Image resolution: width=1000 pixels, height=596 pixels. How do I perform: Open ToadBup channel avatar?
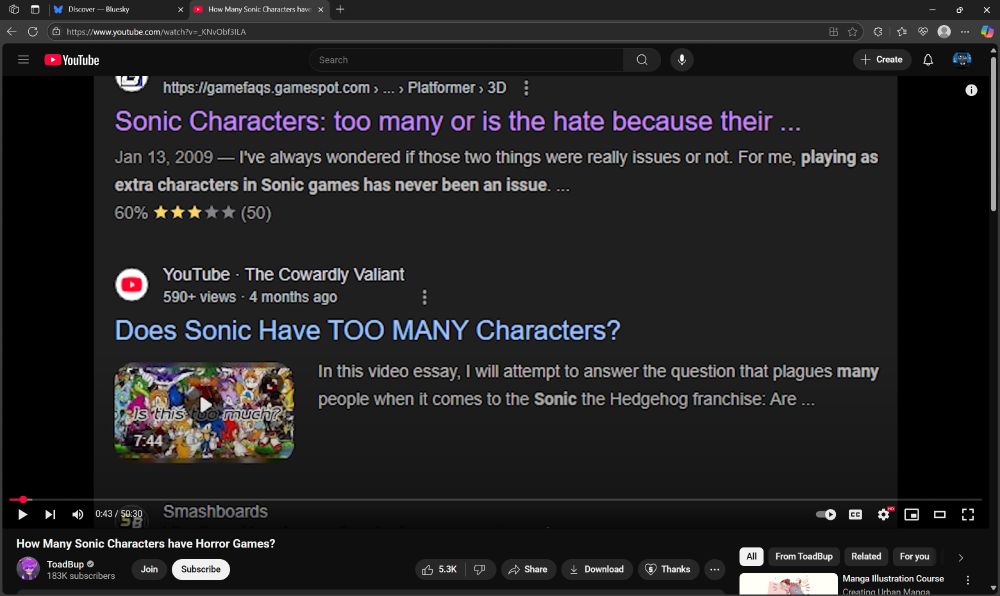click(x=28, y=569)
